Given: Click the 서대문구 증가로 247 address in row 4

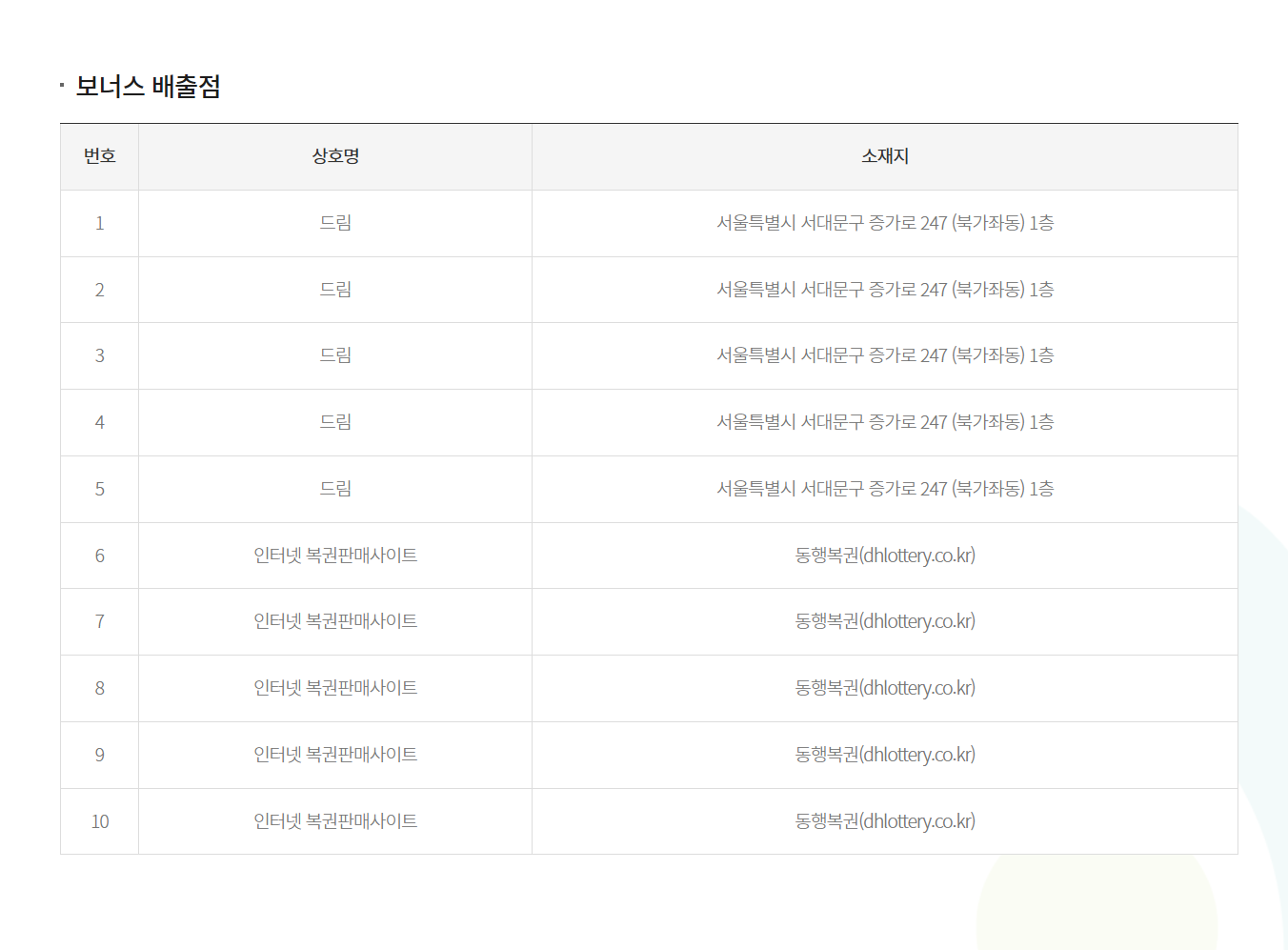Looking at the screenshot, I should (x=885, y=422).
